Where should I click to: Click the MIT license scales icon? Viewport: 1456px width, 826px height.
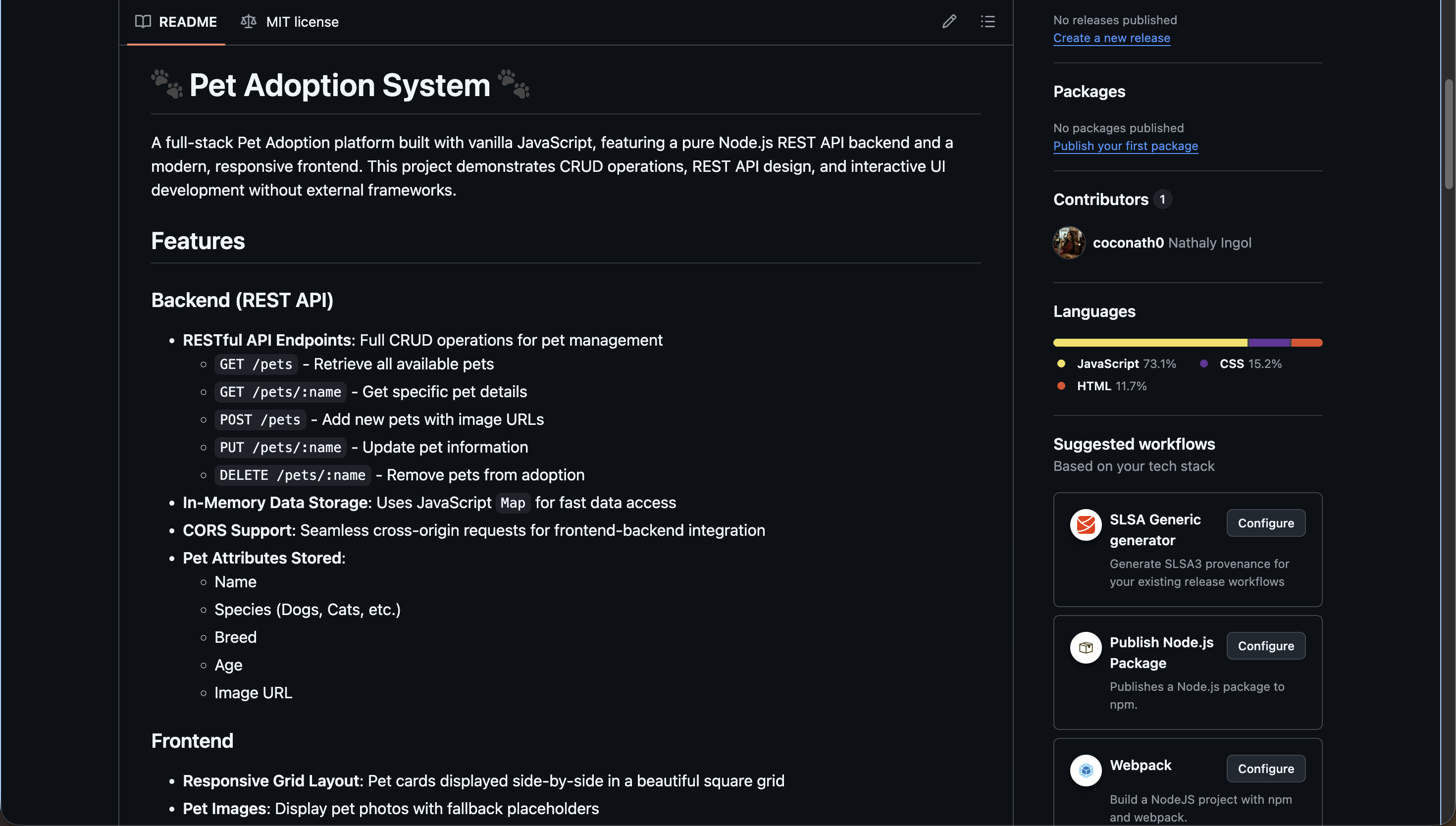[x=249, y=22]
